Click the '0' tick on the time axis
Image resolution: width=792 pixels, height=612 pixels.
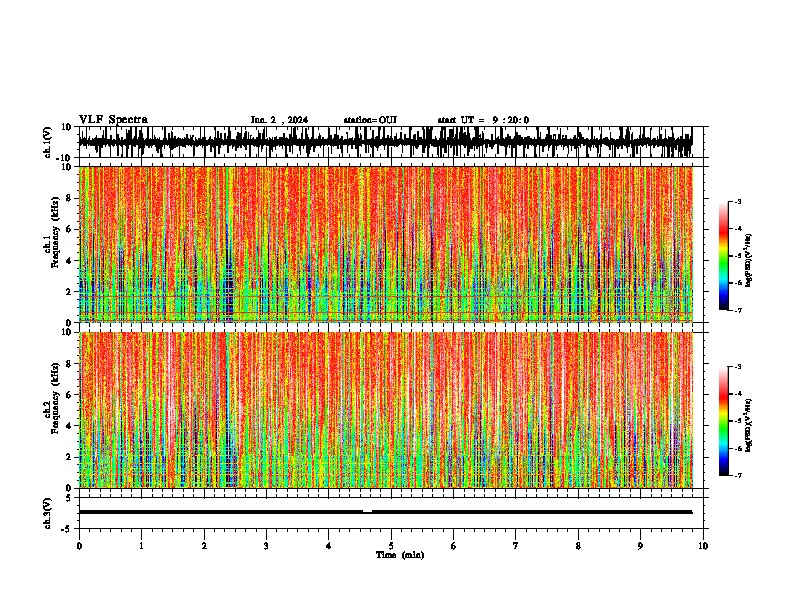79,546
